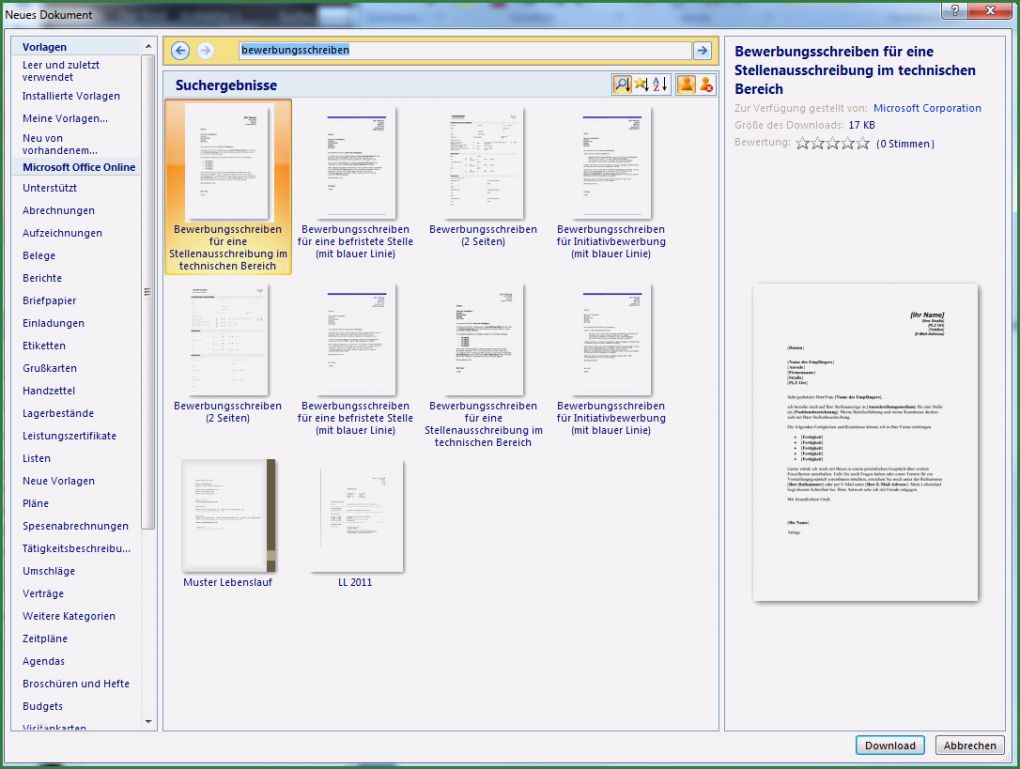Select Microsoft Office Online section
The width and height of the screenshot is (1020, 769).
tap(79, 167)
